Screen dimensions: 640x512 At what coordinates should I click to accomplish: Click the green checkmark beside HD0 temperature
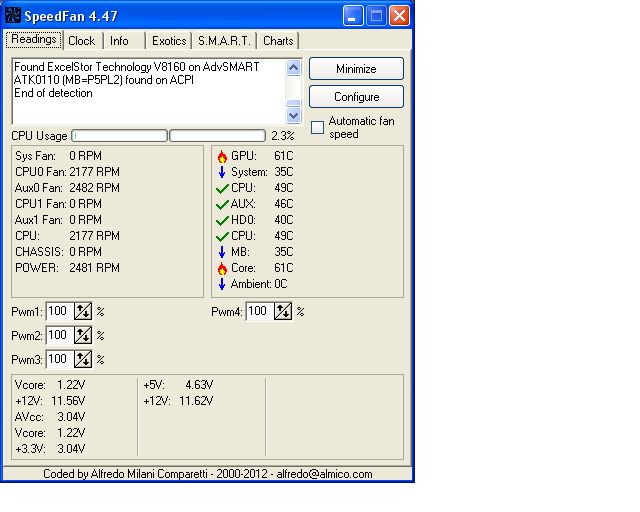pyautogui.click(x=222, y=220)
